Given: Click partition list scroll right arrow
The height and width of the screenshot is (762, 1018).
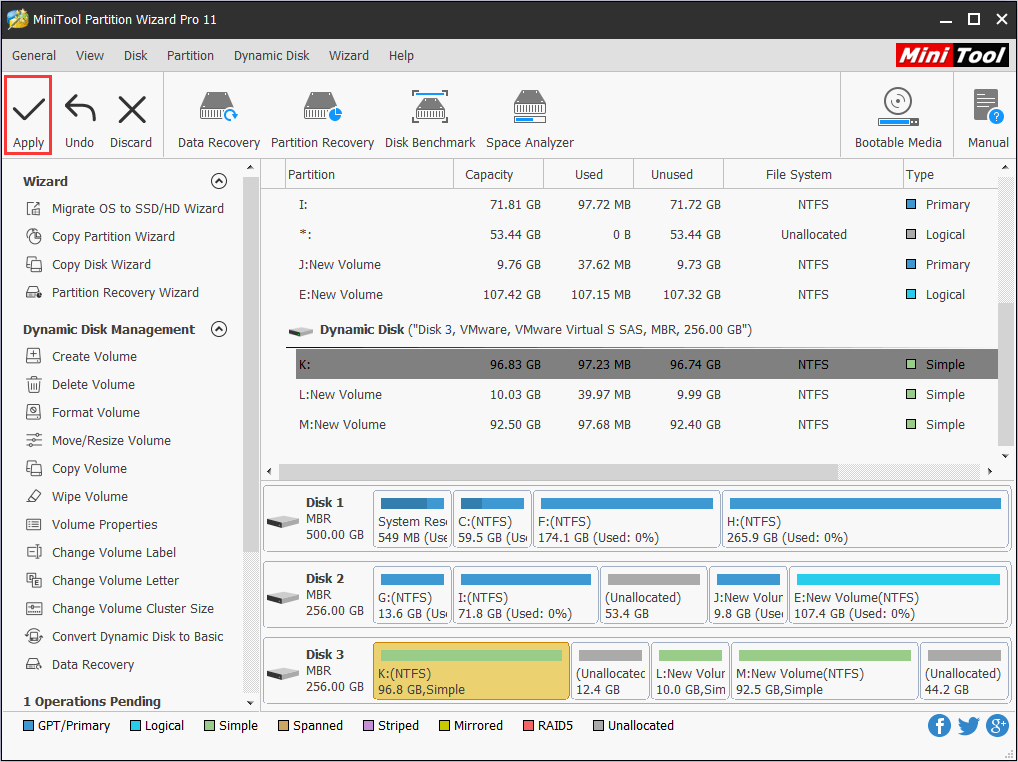Looking at the screenshot, I should [990, 471].
